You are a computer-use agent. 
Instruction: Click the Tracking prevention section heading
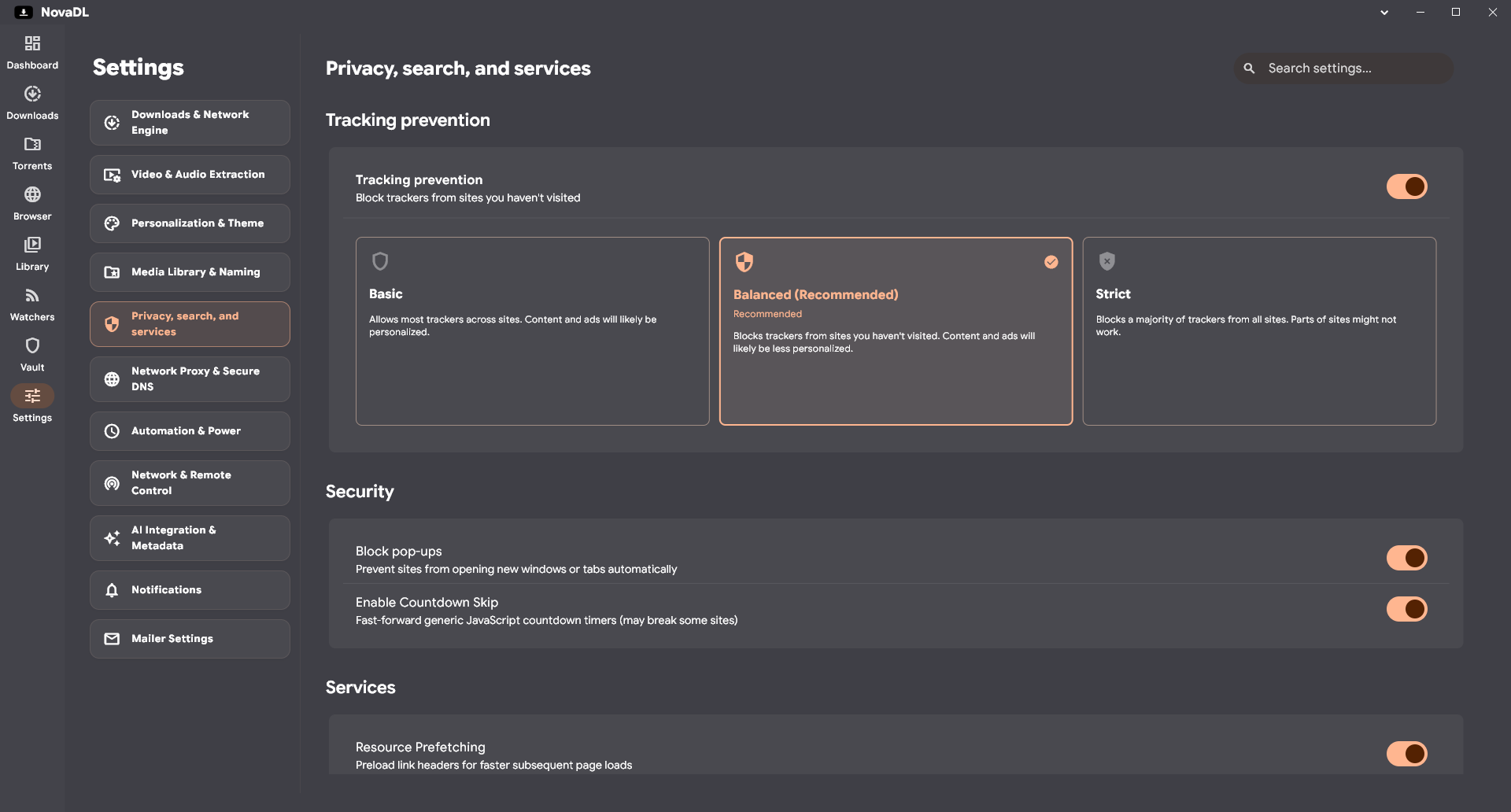[x=408, y=120]
